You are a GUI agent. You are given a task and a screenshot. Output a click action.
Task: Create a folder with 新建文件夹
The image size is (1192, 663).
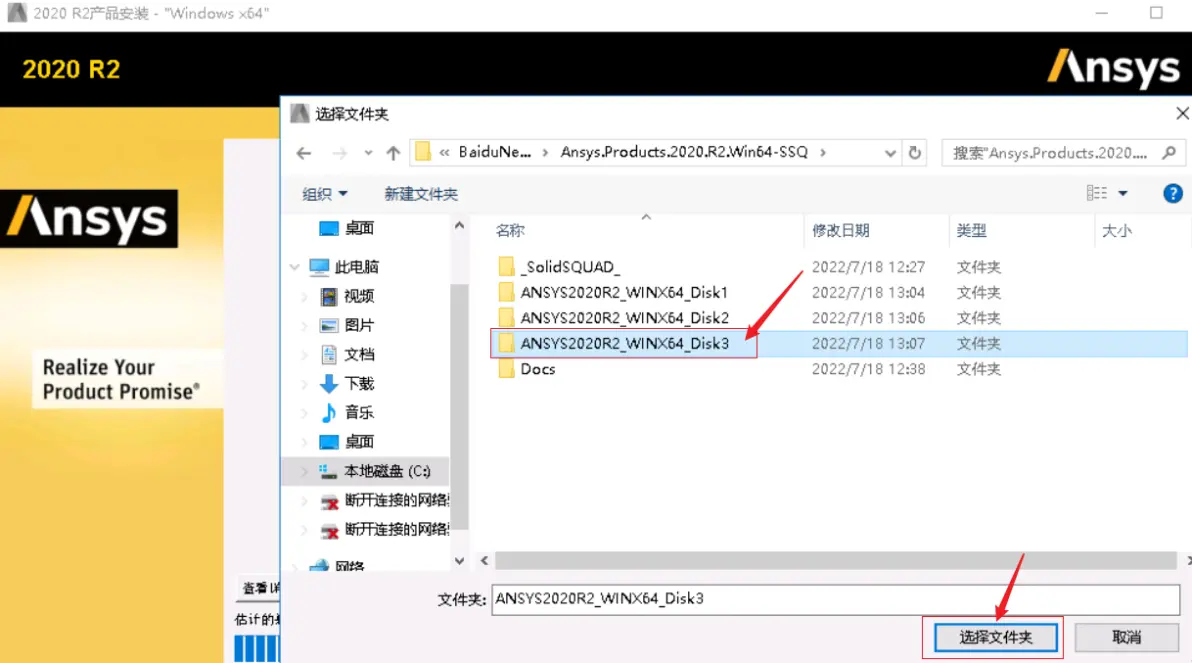tap(421, 193)
